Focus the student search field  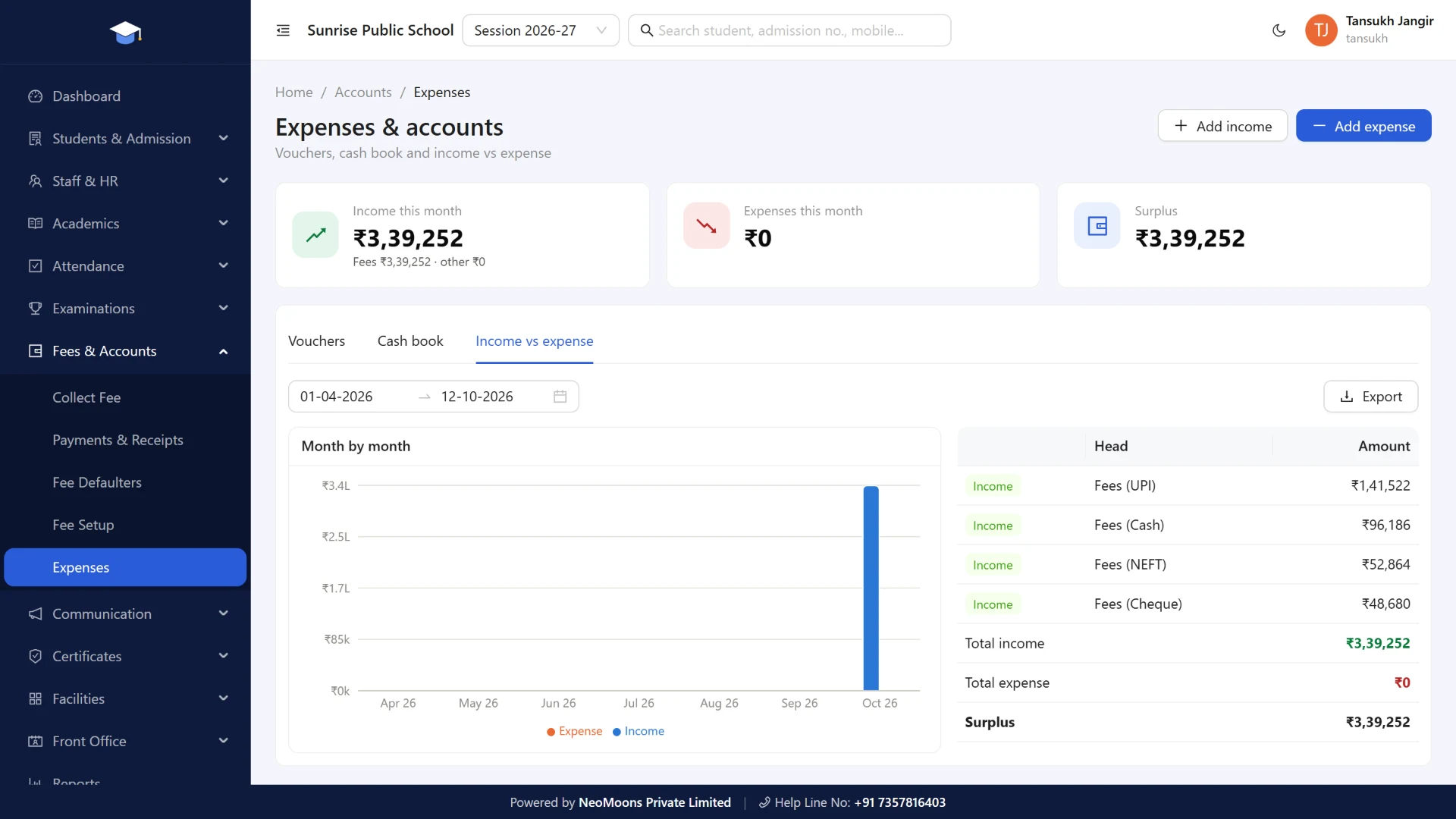[x=789, y=30]
